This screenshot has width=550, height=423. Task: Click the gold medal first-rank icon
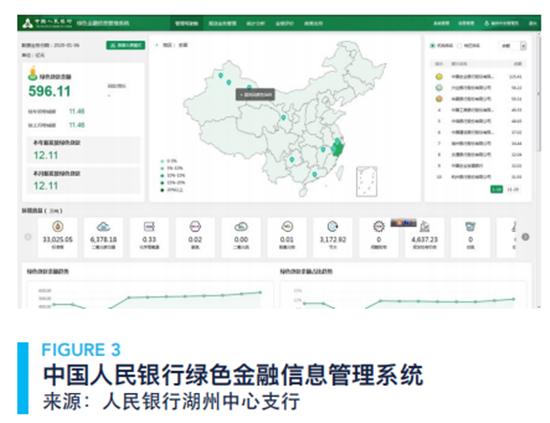(438, 76)
